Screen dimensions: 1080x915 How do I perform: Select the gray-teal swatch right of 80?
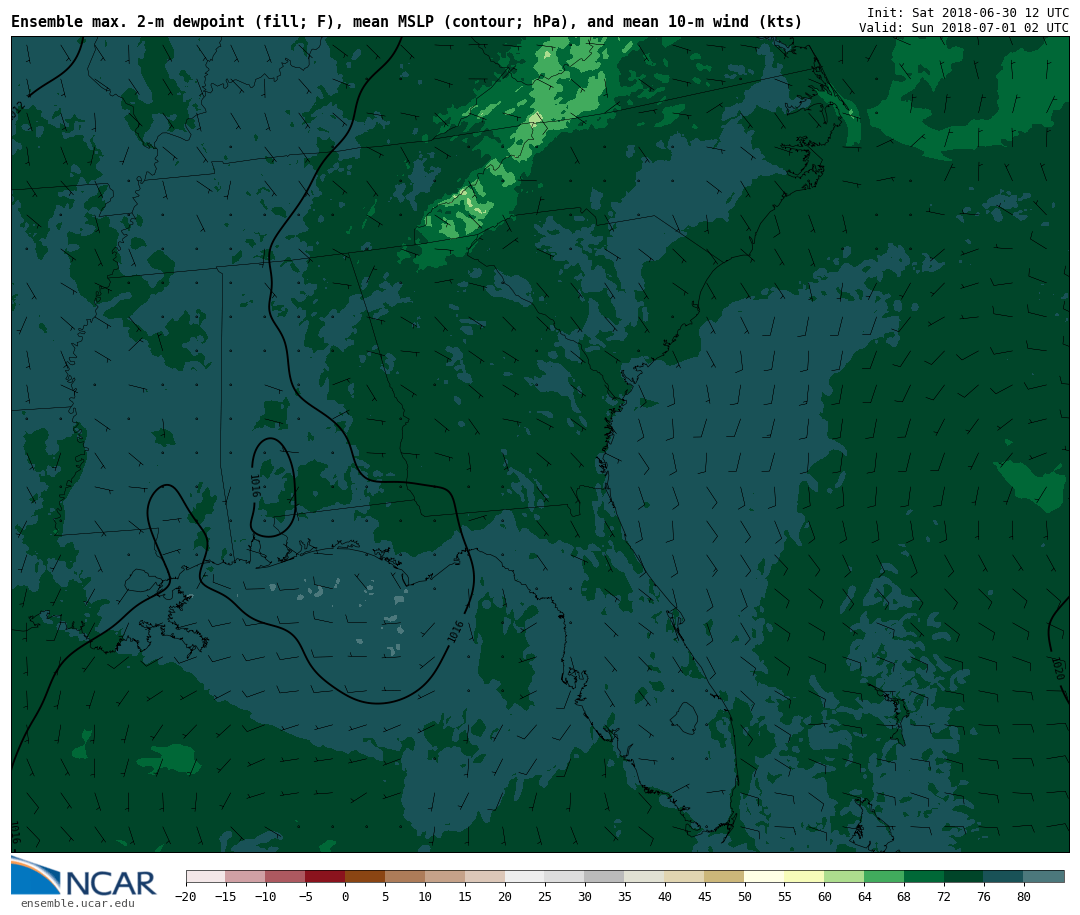click(1044, 877)
